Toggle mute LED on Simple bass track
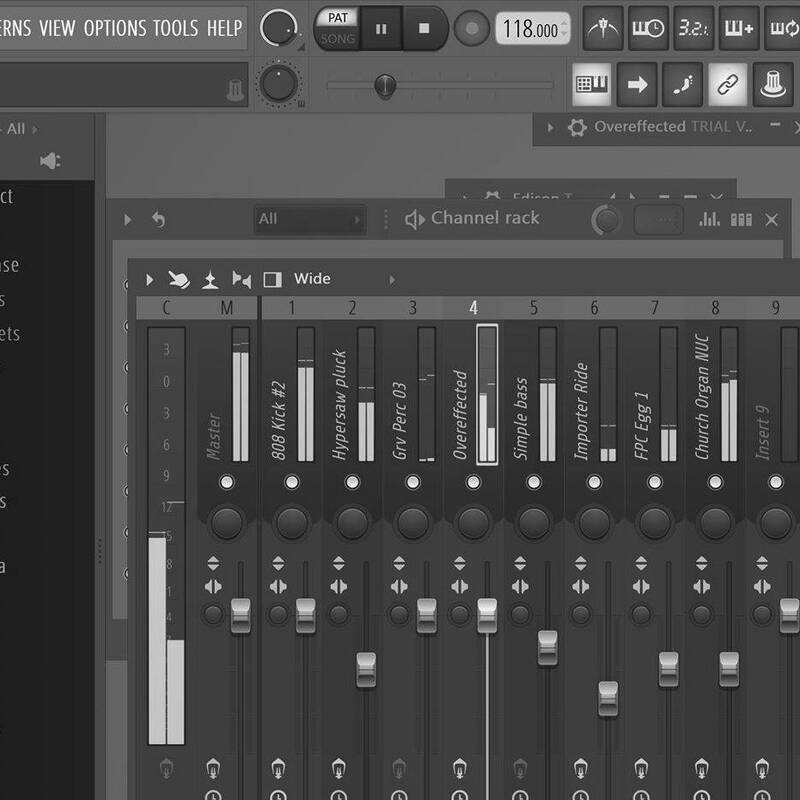This screenshot has height=800, width=800. coord(533,482)
